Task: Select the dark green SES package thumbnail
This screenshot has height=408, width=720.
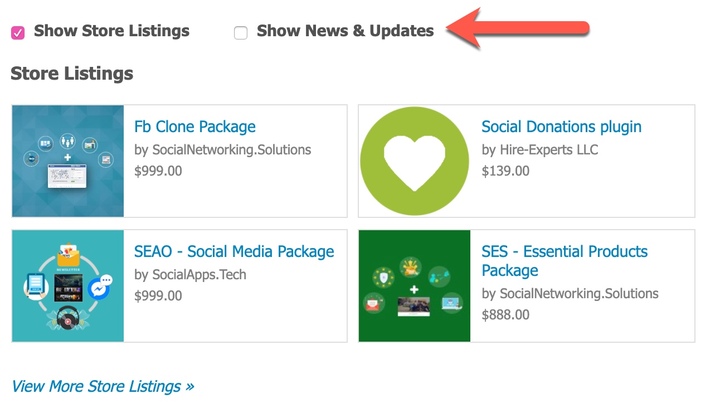Action: [x=415, y=286]
